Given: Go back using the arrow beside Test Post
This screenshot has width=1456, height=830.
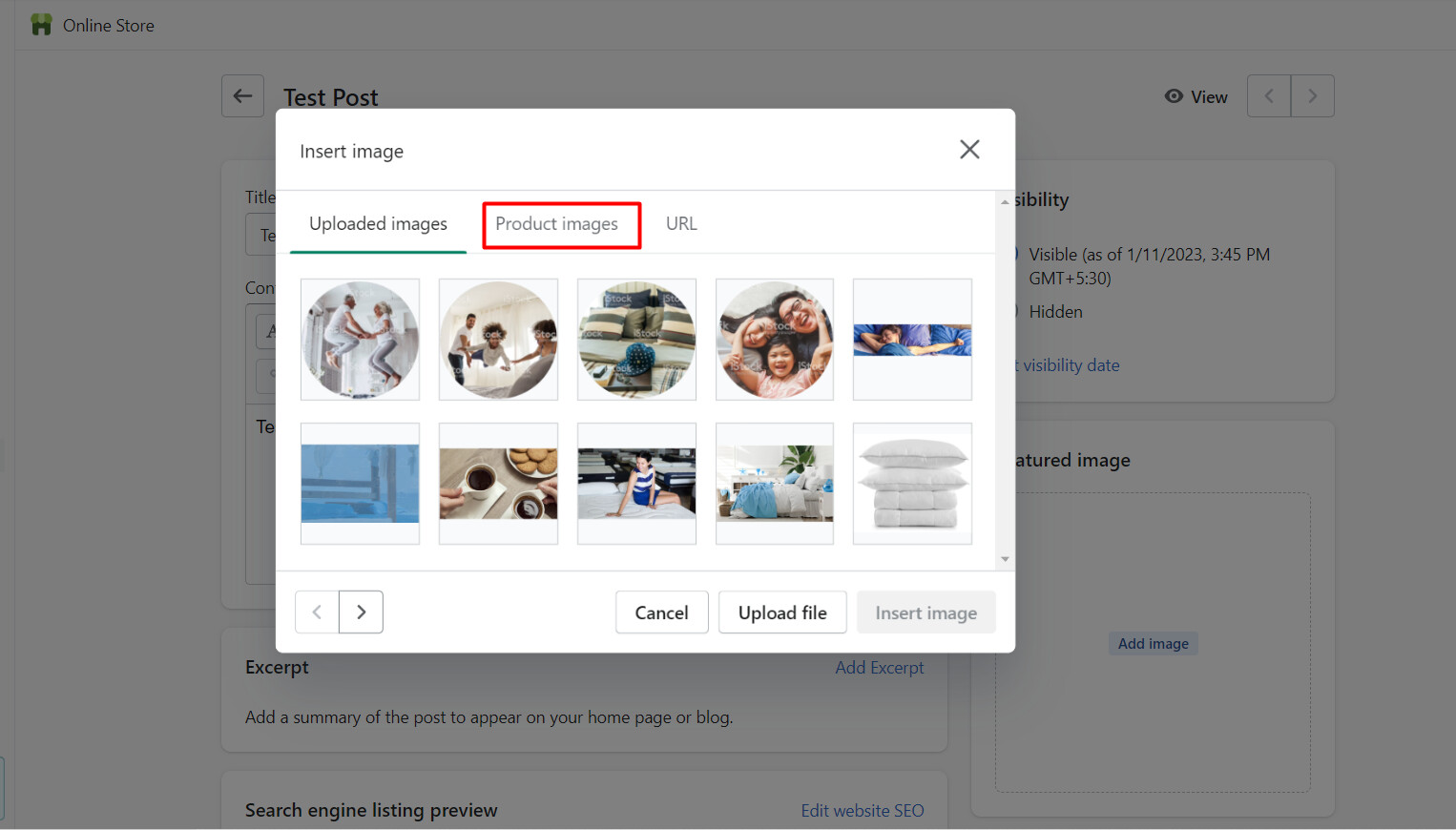Looking at the screenshot, I should (x=242, y=96).
